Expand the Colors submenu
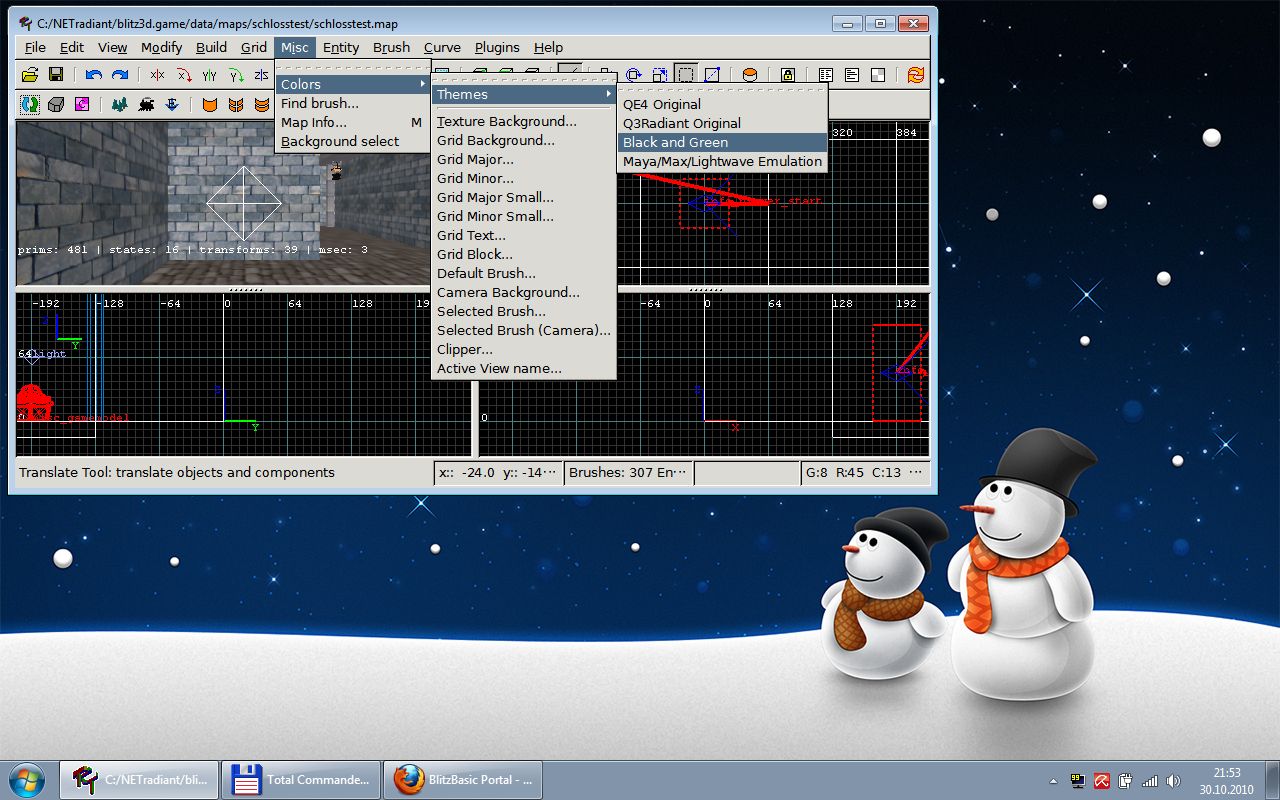The image size is (1280, 800). (x=352, y=84)
